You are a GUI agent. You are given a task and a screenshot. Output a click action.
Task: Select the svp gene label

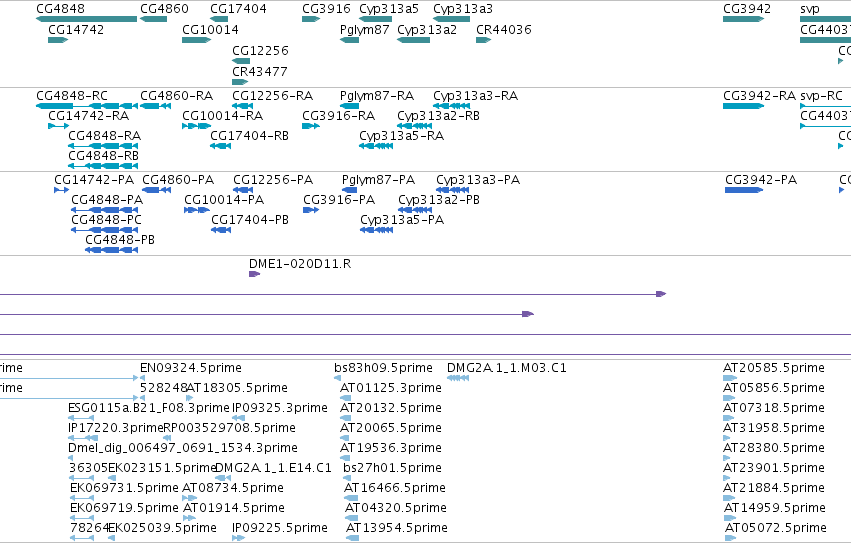(810, 9)
